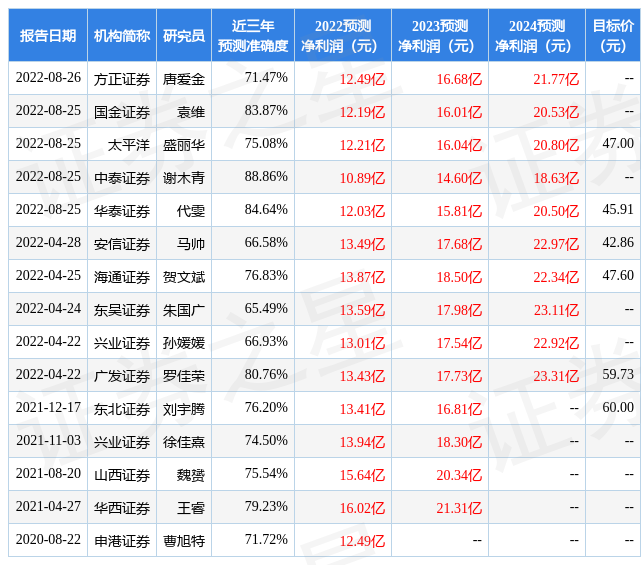Select accuracy value 88.86%
This screenshot has height=565, width=641.
tap(266, 177)
